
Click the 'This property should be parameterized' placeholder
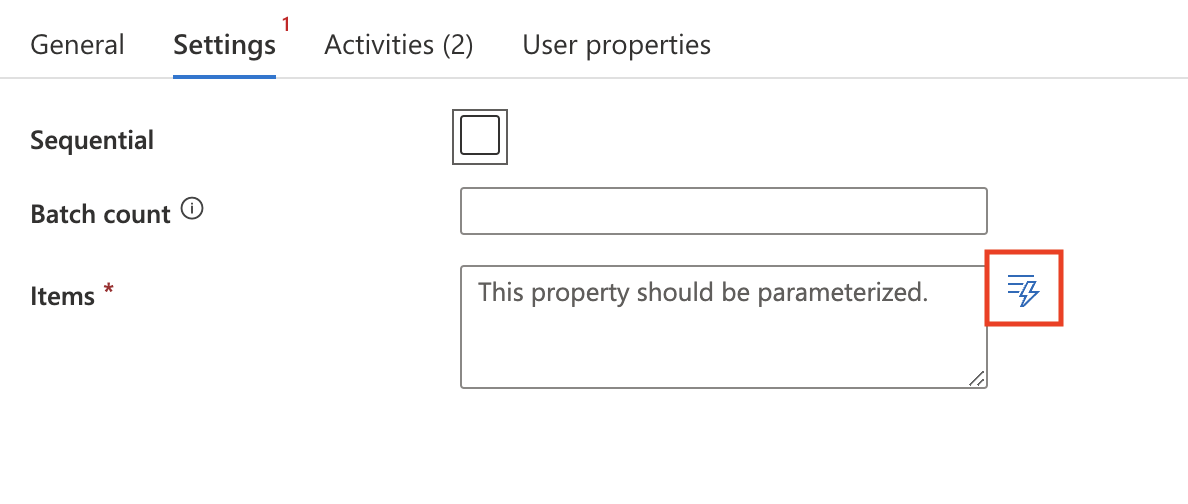(704, 293)
